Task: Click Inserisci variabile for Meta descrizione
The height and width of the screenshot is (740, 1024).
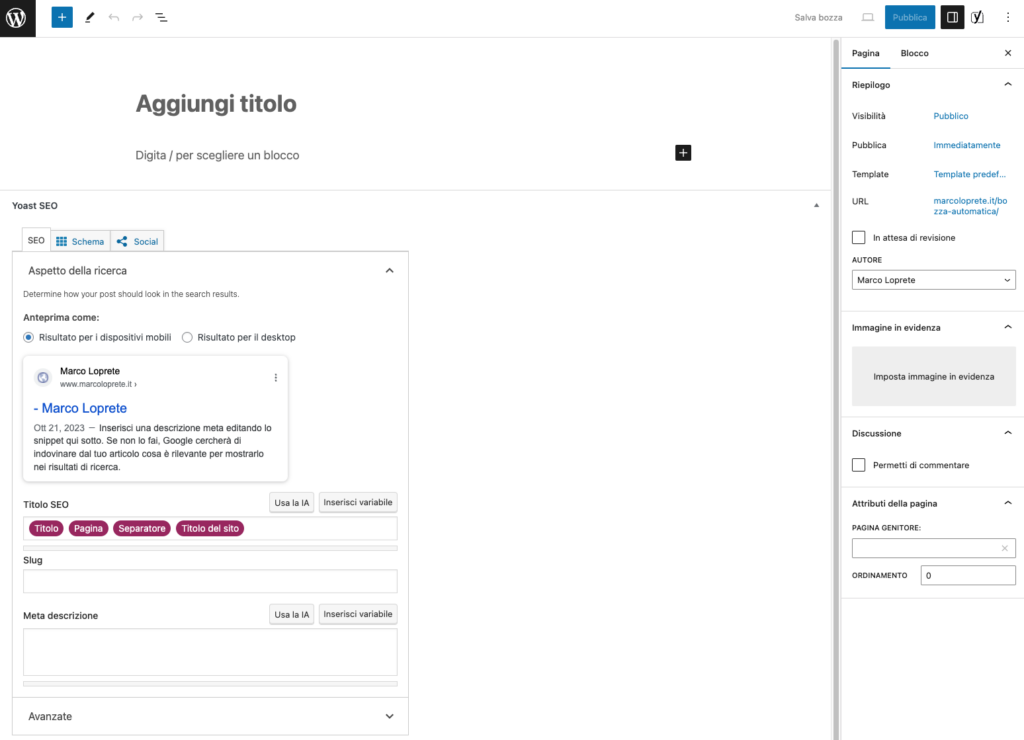Action: [358, 614]
